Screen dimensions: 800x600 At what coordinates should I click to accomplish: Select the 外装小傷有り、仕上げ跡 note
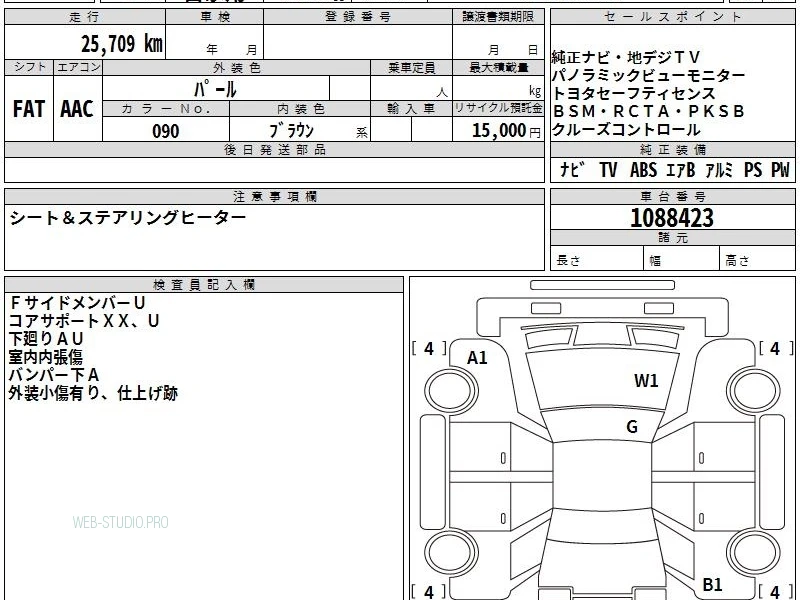coord(93,393)
